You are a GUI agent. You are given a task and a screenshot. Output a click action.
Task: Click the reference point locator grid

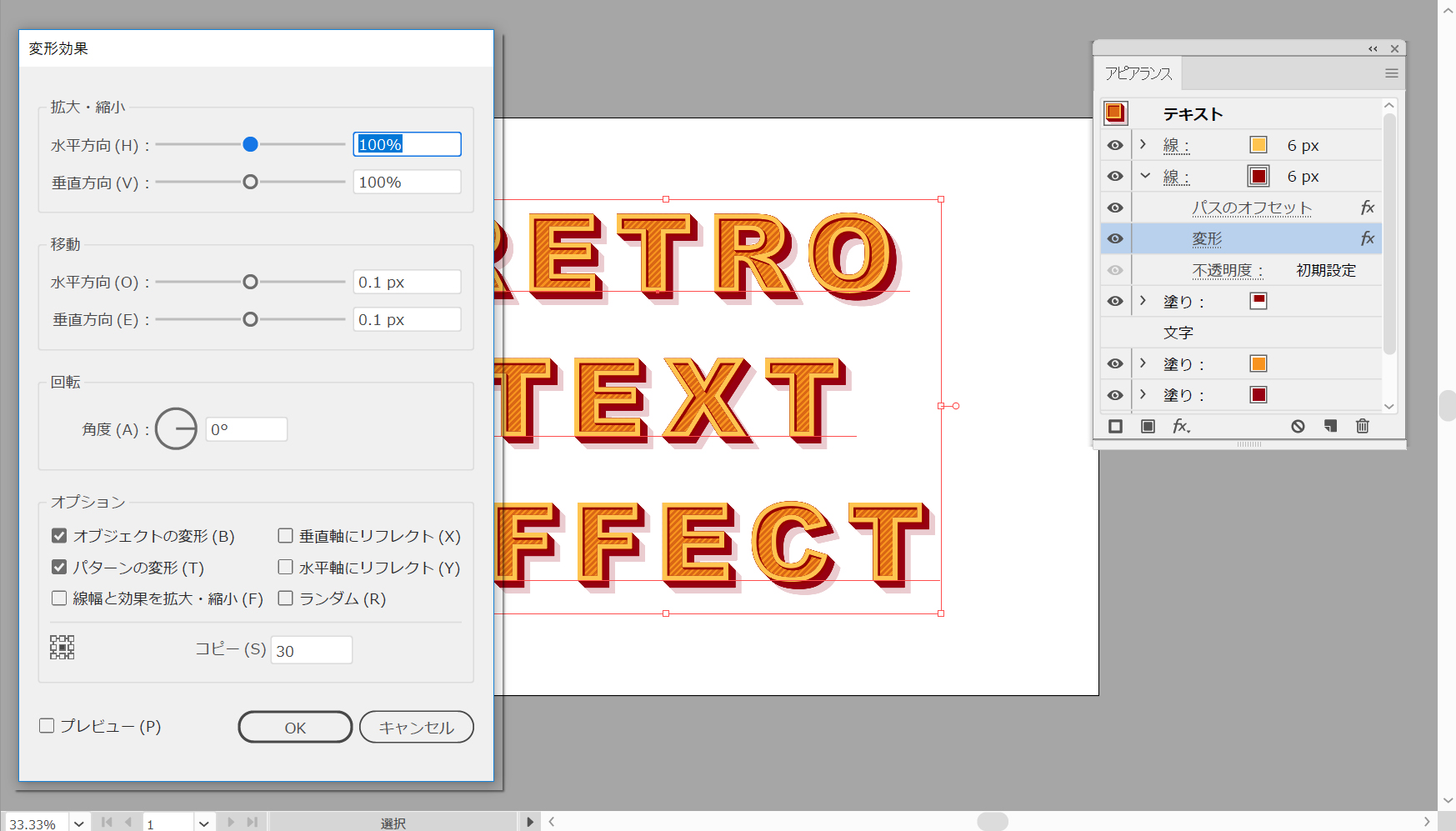pyautogui.click(x=63, y=648)
